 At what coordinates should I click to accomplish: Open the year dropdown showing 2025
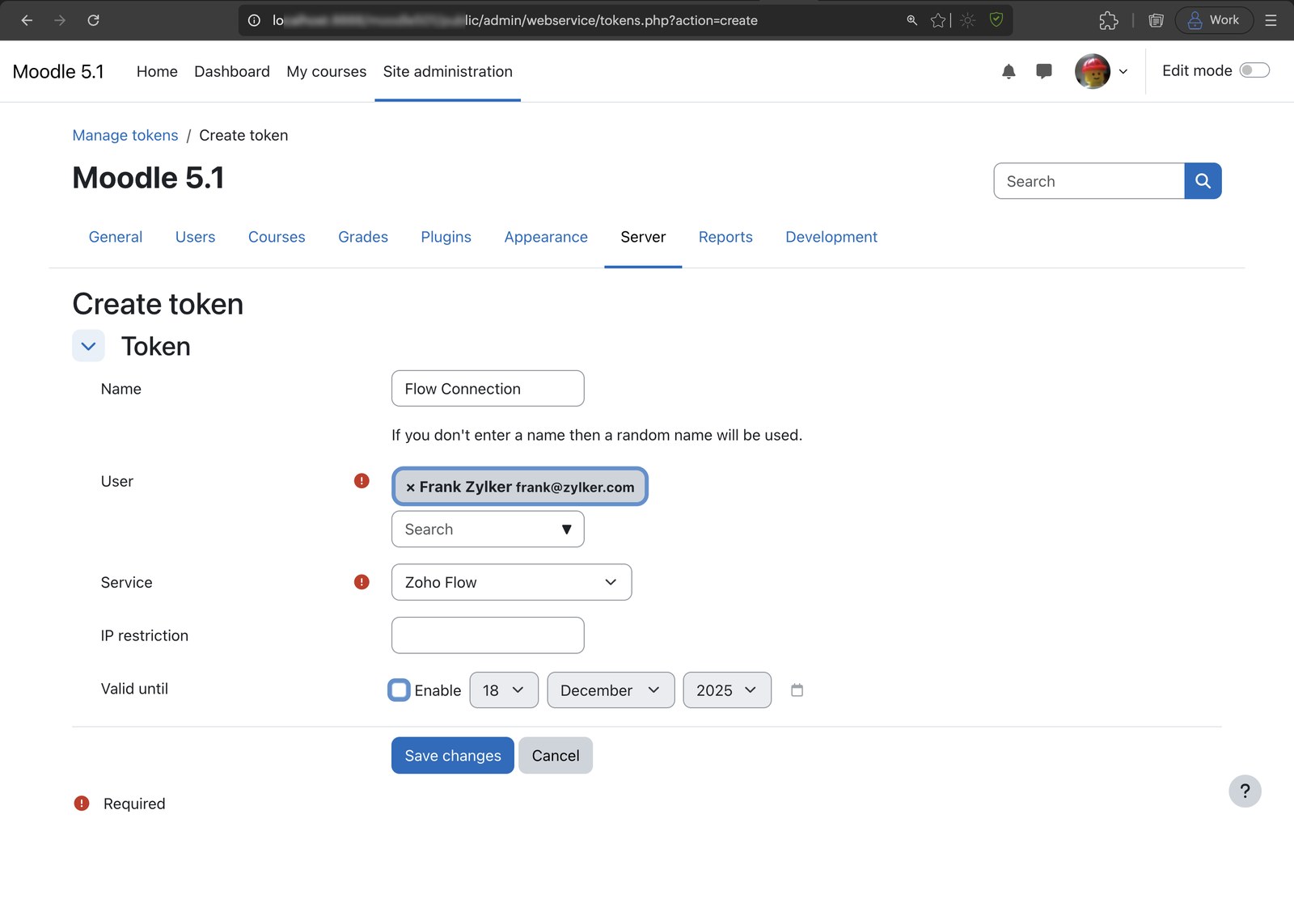[x=727, y=690]
